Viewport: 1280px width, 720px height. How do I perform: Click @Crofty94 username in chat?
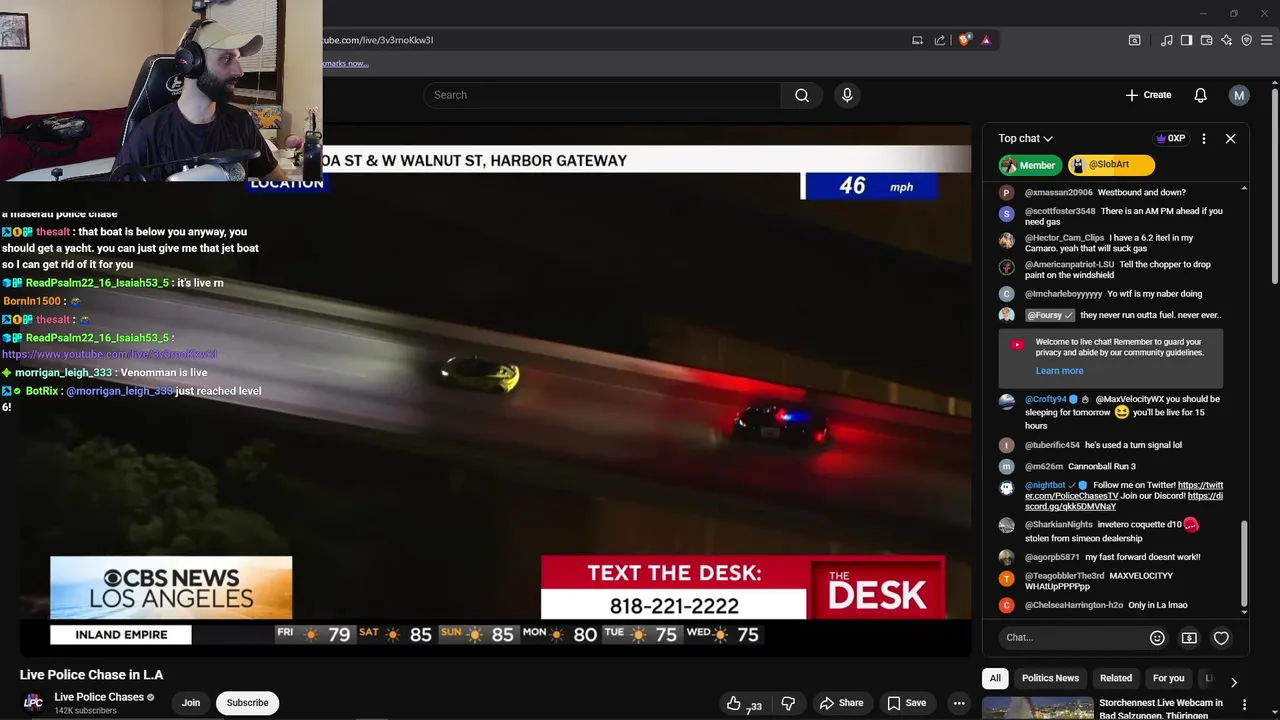(x=1046, y=399)
